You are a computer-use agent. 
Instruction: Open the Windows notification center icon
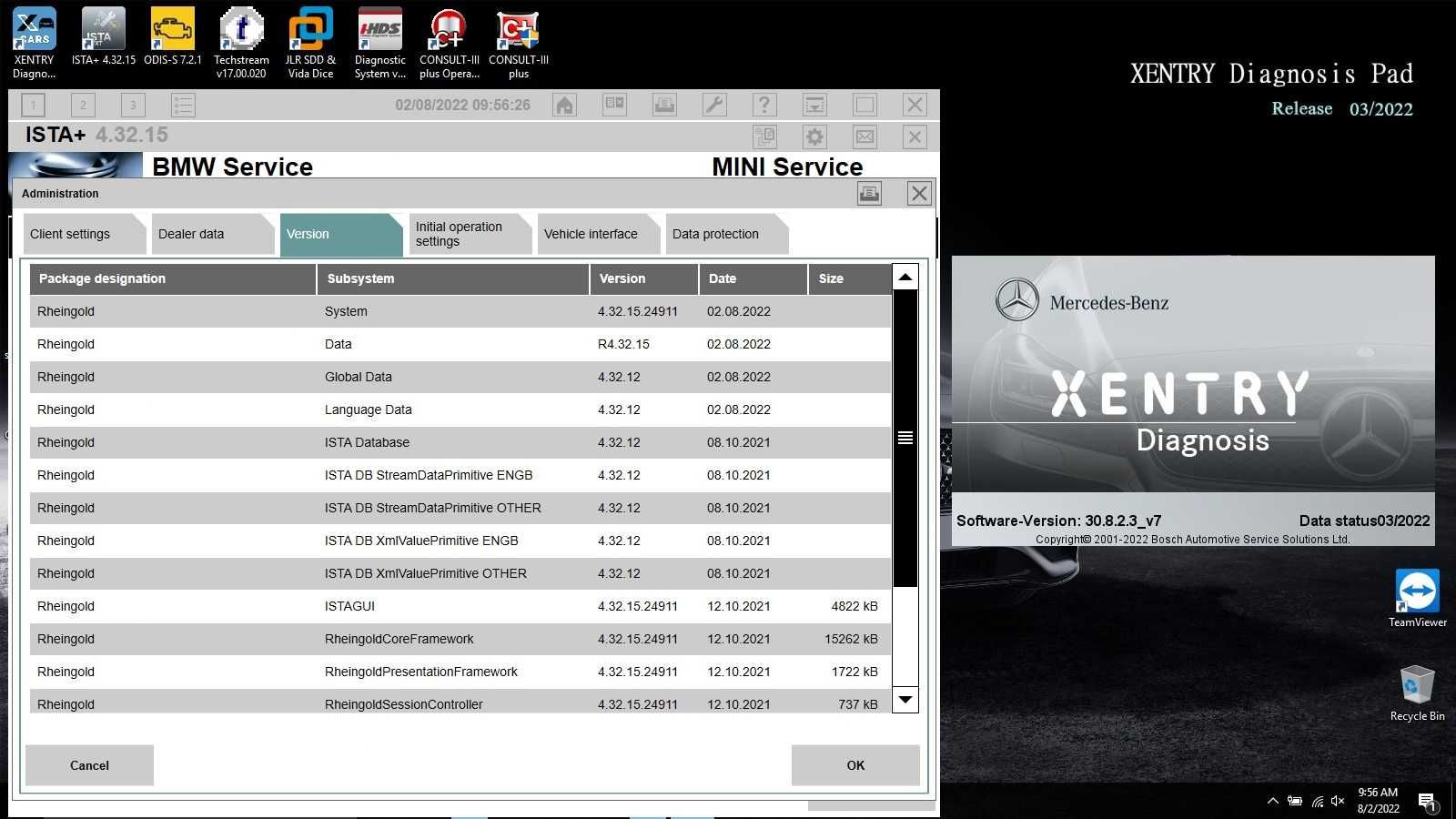(1427, 801)
